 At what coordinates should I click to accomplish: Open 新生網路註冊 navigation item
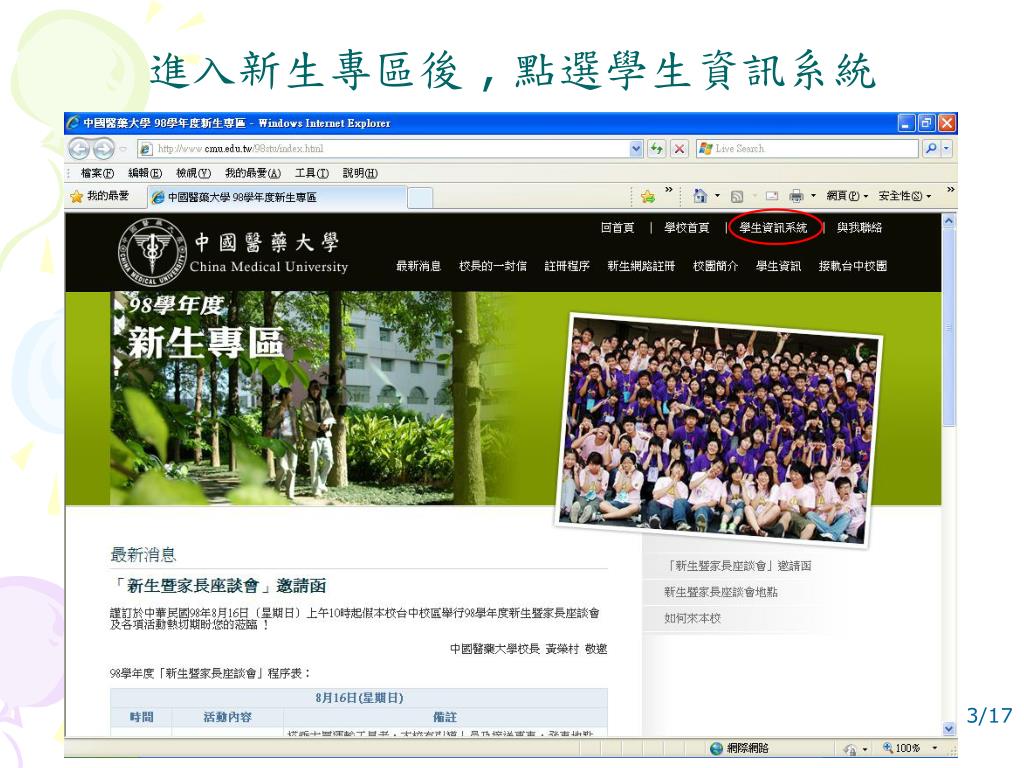pyautogui.click(x=641, y=266)
